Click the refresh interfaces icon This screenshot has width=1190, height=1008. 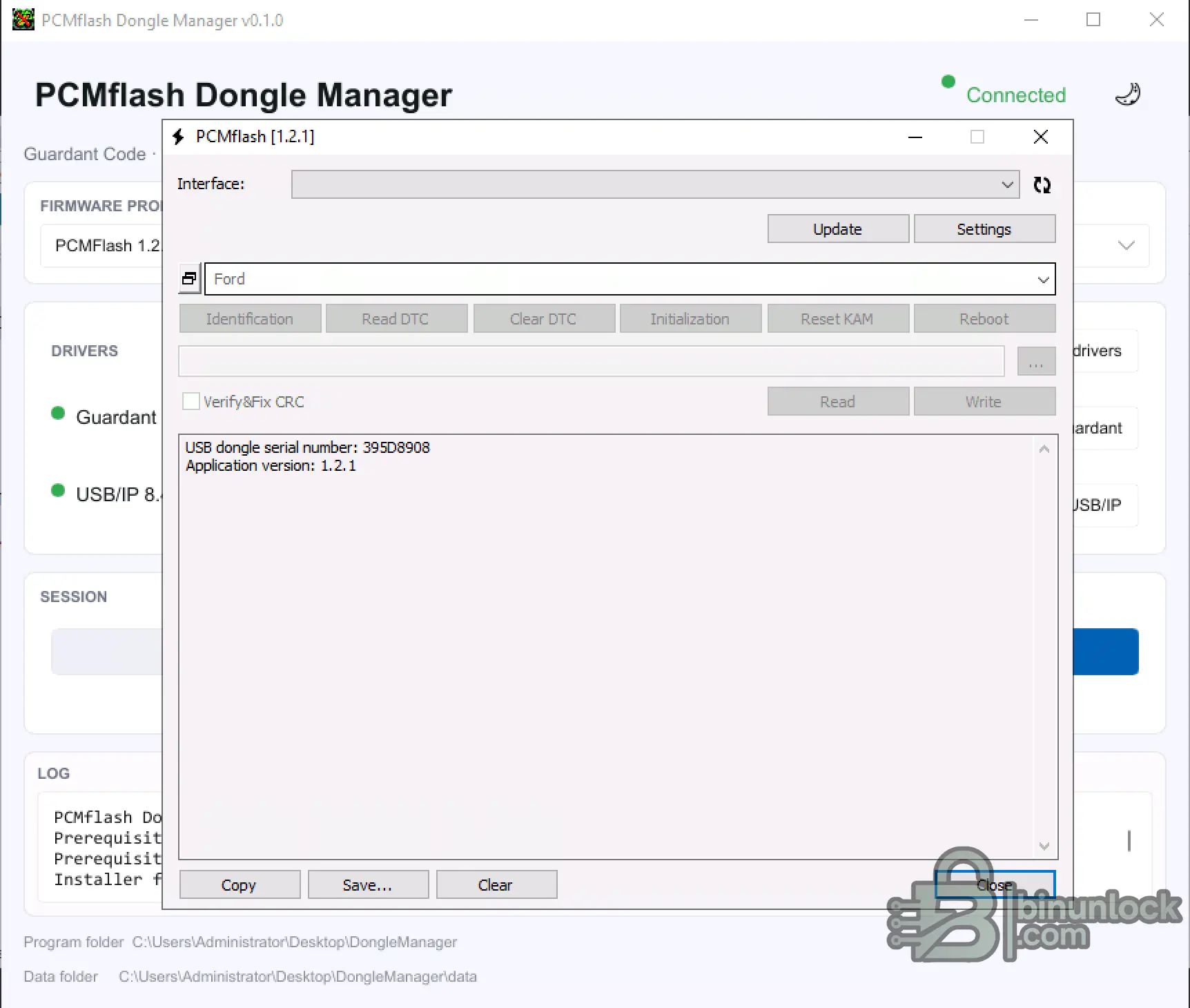click(1042, 185)
